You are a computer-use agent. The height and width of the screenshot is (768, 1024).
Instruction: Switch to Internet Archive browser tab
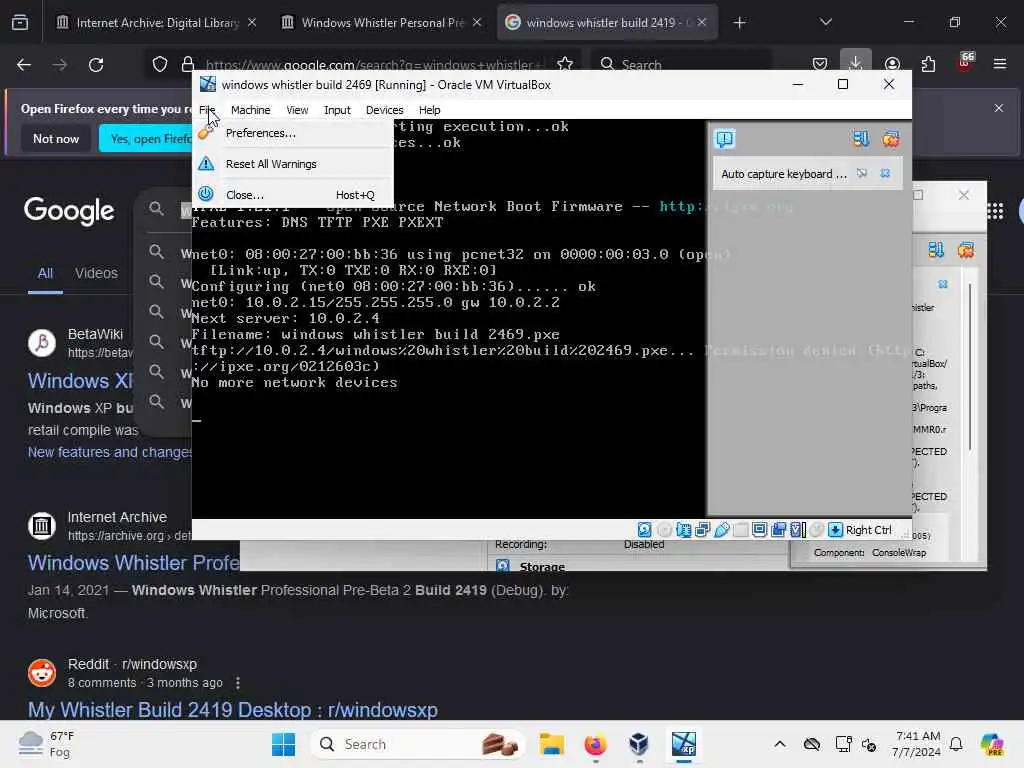click(x=156, y=23)
